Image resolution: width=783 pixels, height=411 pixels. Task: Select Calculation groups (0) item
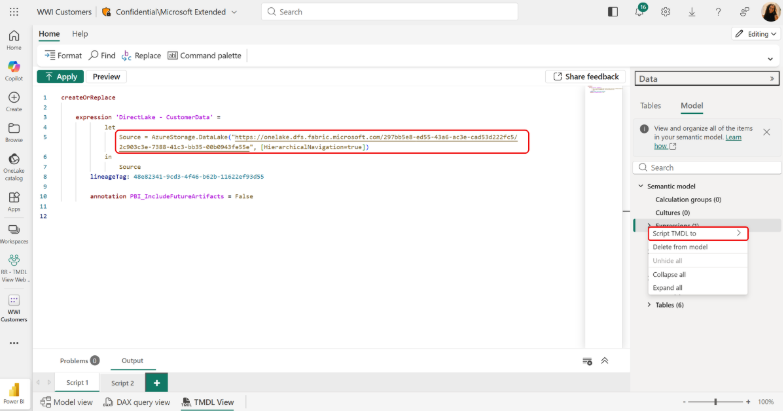(x=688, y=199)
